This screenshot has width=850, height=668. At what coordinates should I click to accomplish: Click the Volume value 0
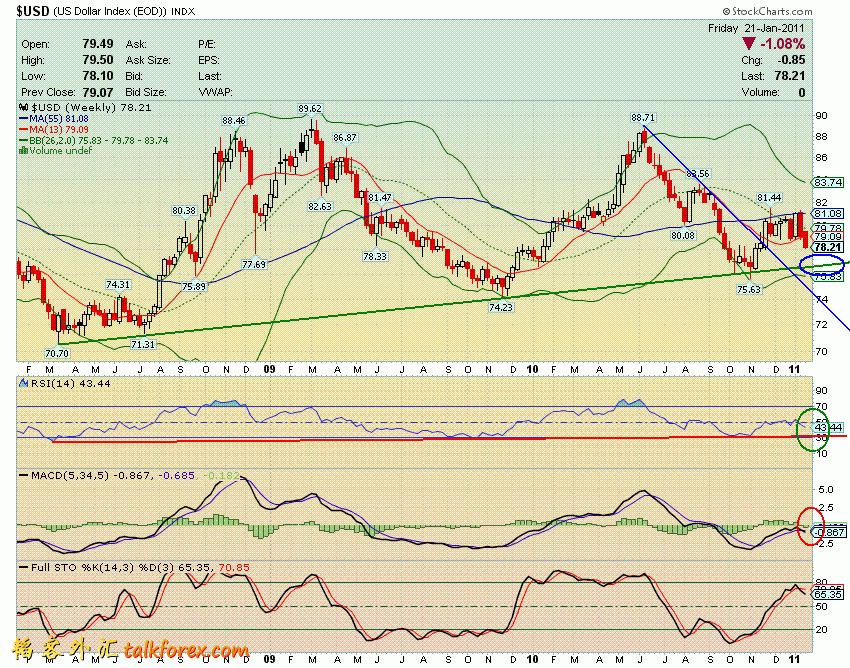(802, 92)
